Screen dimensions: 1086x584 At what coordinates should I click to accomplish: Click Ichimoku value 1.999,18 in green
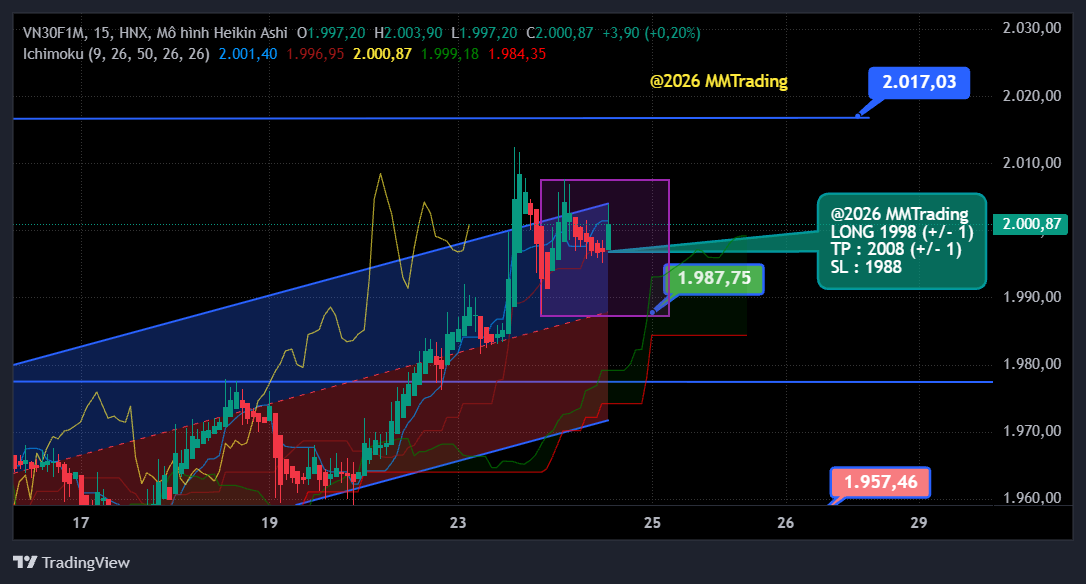tap(449, 53)
